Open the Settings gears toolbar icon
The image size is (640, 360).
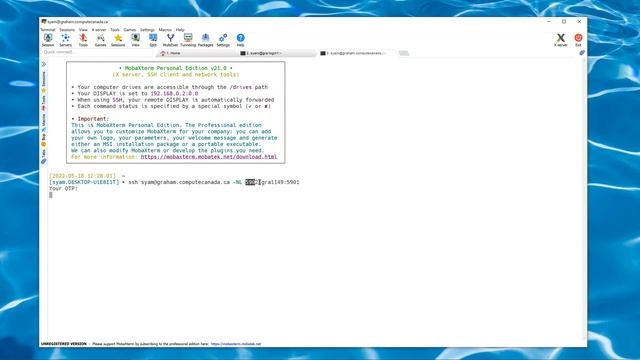coord(223,40)
